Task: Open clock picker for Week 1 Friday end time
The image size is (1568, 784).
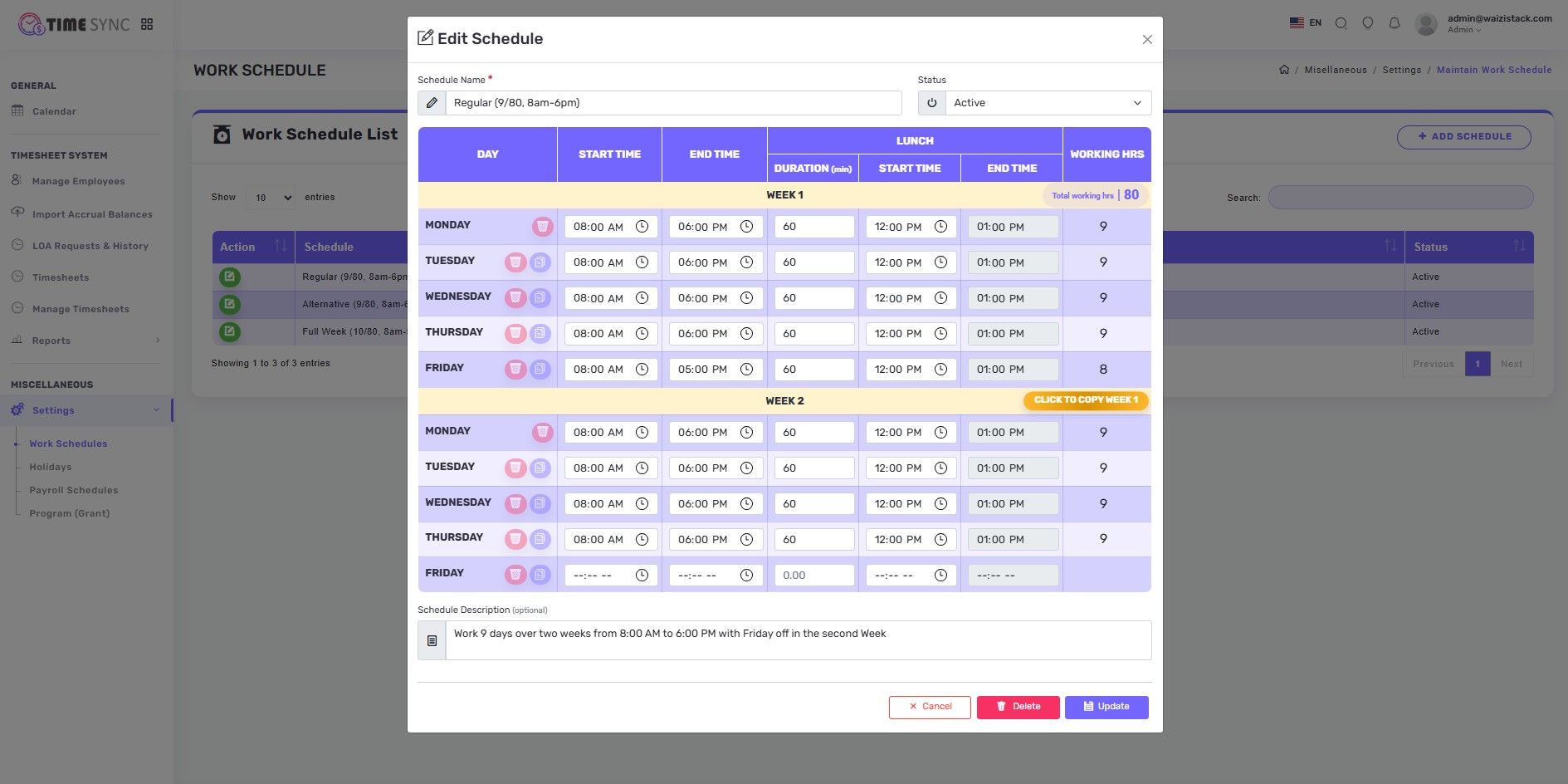Action: 746,370
